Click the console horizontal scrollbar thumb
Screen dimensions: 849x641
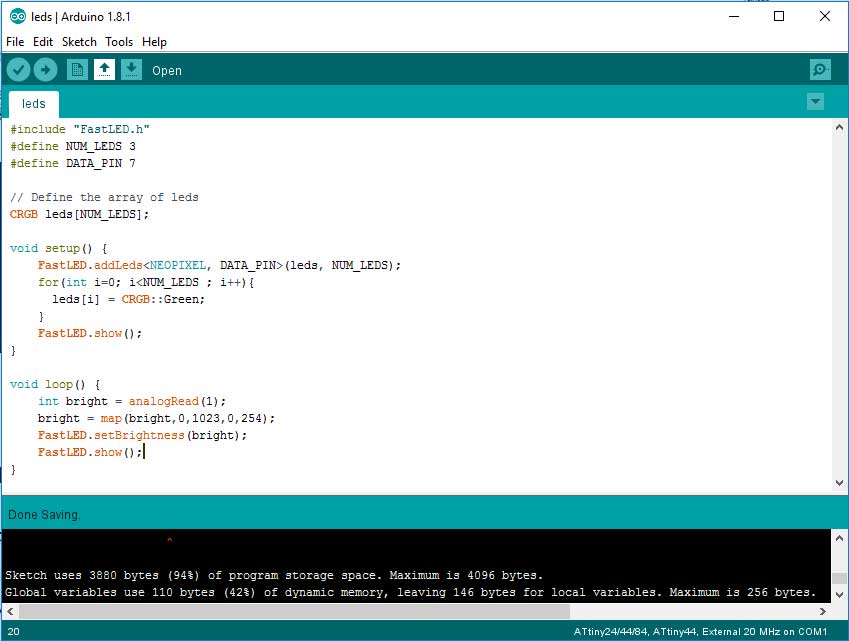pyautogui.click(x=295, y=611)
